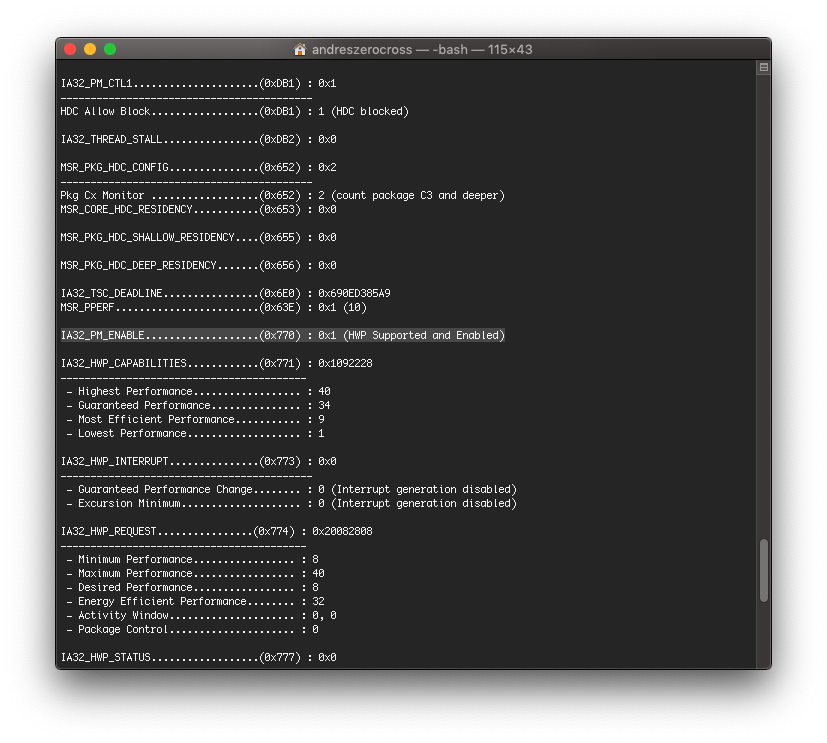This screenshot has height=743, width=827.
Task: Click the green zoom window button
Action: click(110, 50)
